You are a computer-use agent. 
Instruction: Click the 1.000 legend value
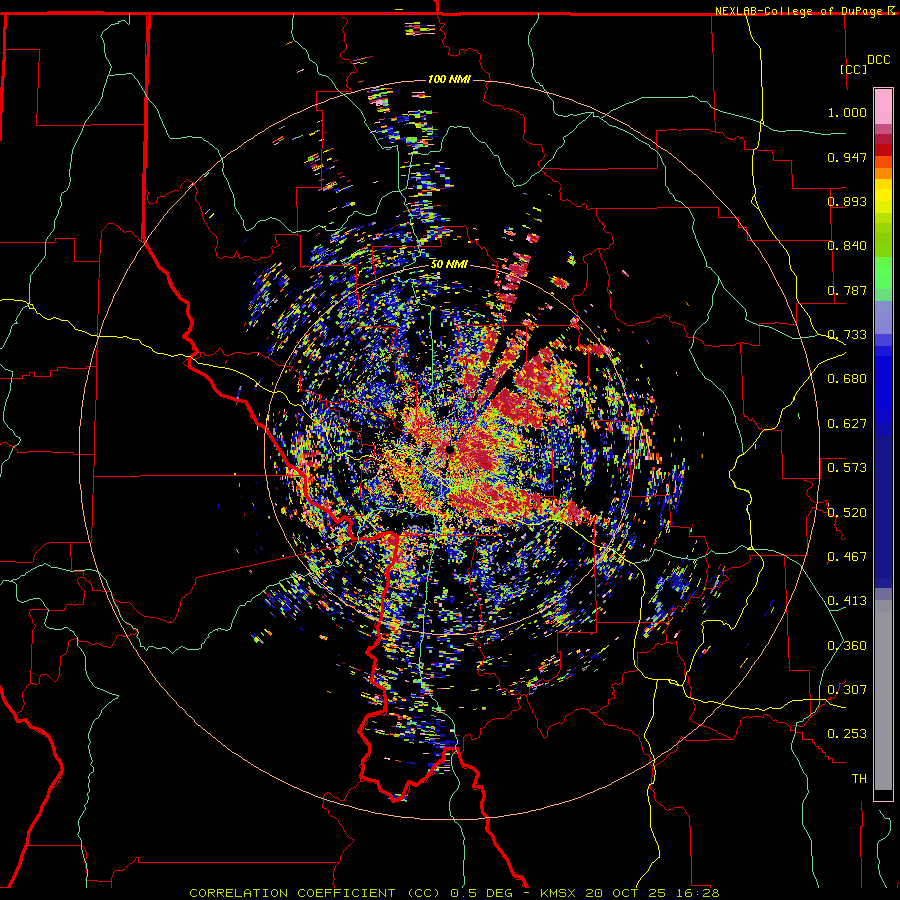tap(847, 112)
